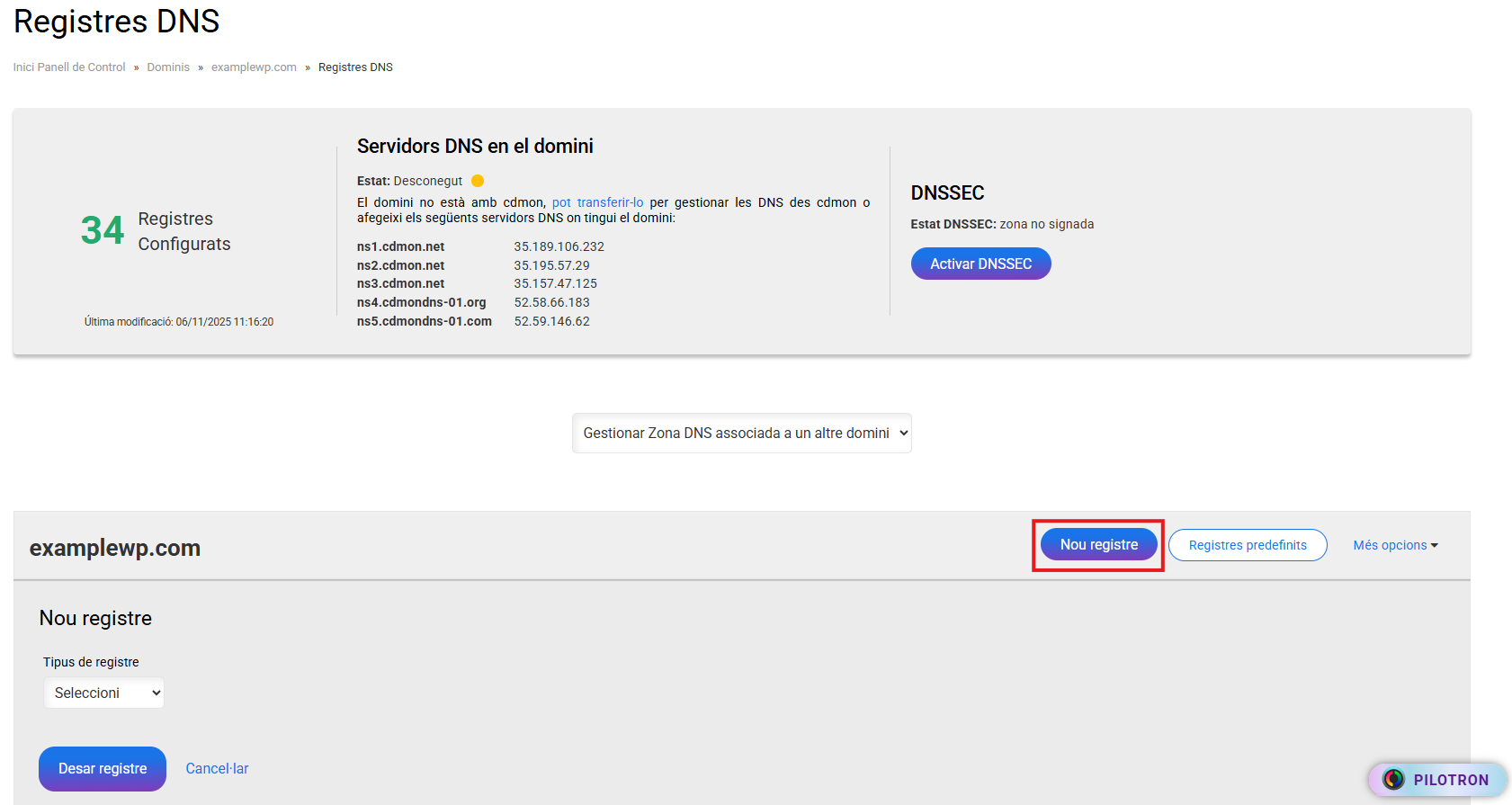Click the Registres DNS breadcrumb item
The image size is (1512, 805).
click(x=355, y=67)
